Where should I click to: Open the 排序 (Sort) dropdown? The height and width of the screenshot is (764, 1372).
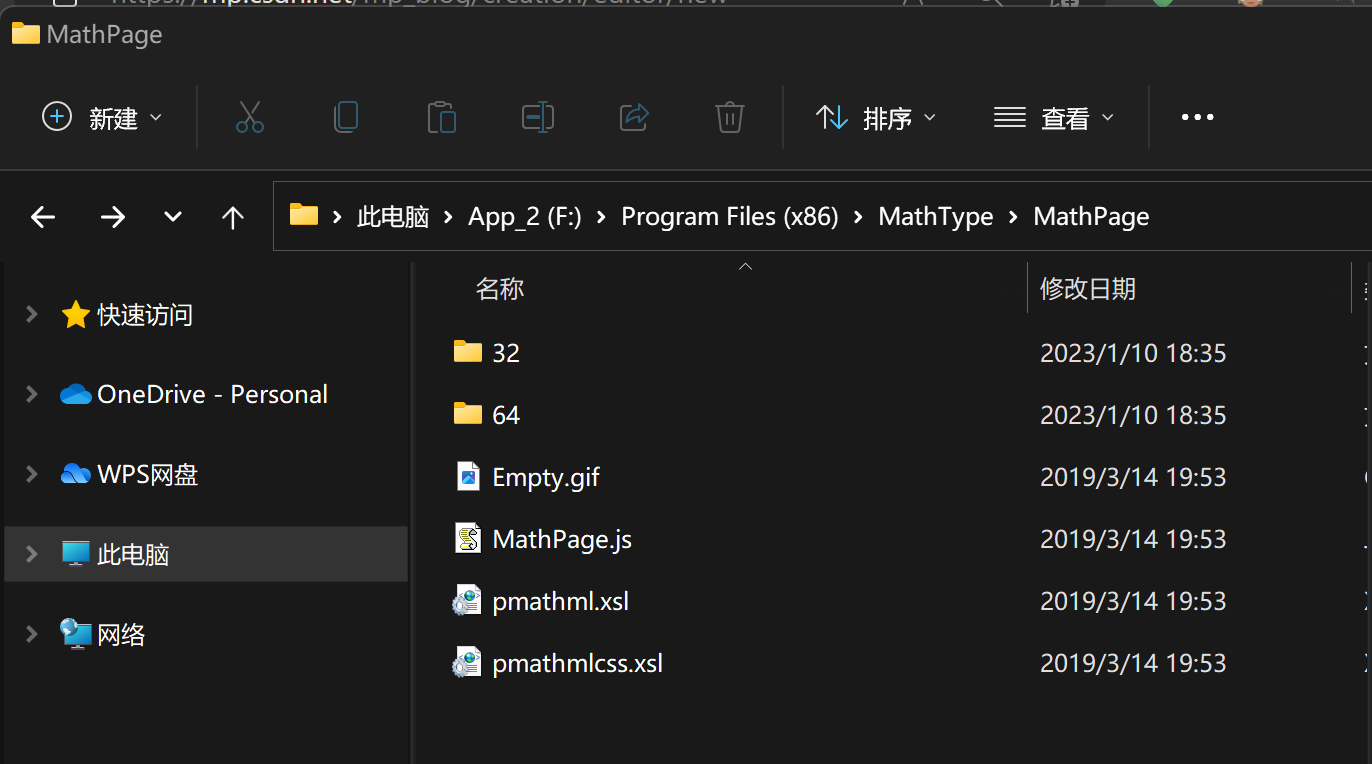tap(876, 117)
